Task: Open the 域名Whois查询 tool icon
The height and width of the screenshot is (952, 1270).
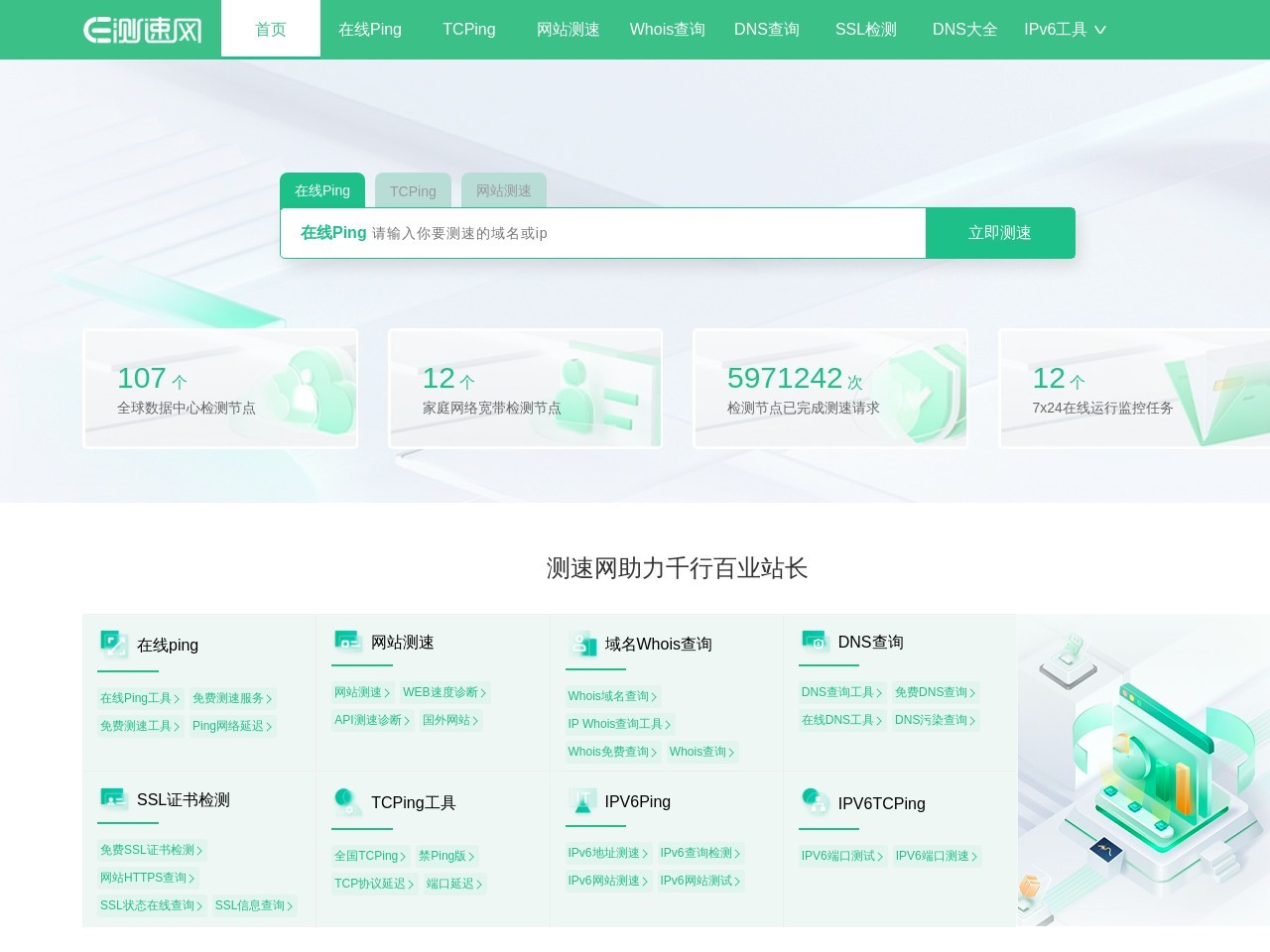Action: tap(582, 643)
